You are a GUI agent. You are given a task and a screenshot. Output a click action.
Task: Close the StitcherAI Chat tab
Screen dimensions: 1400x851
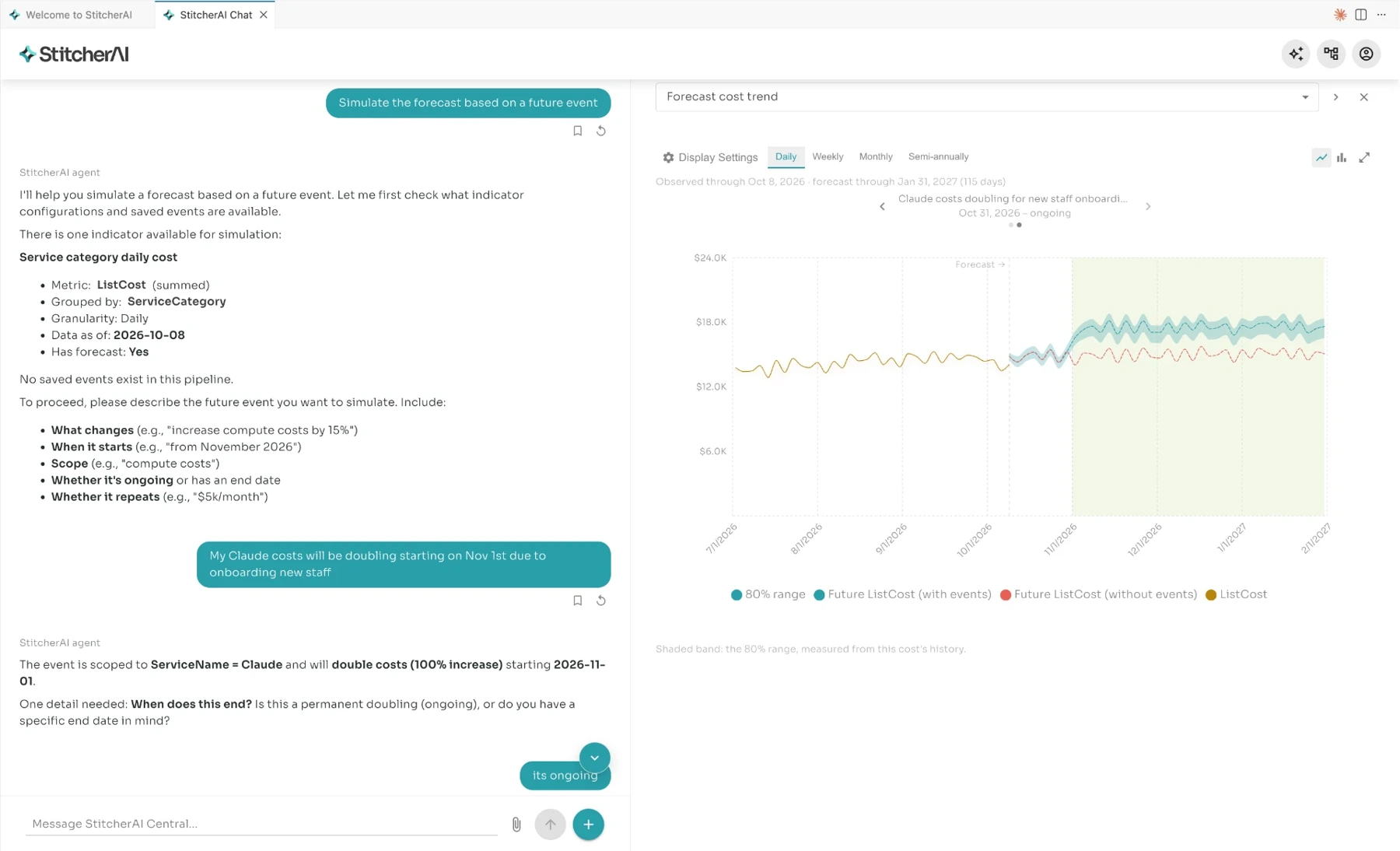[x=264, y=15]
